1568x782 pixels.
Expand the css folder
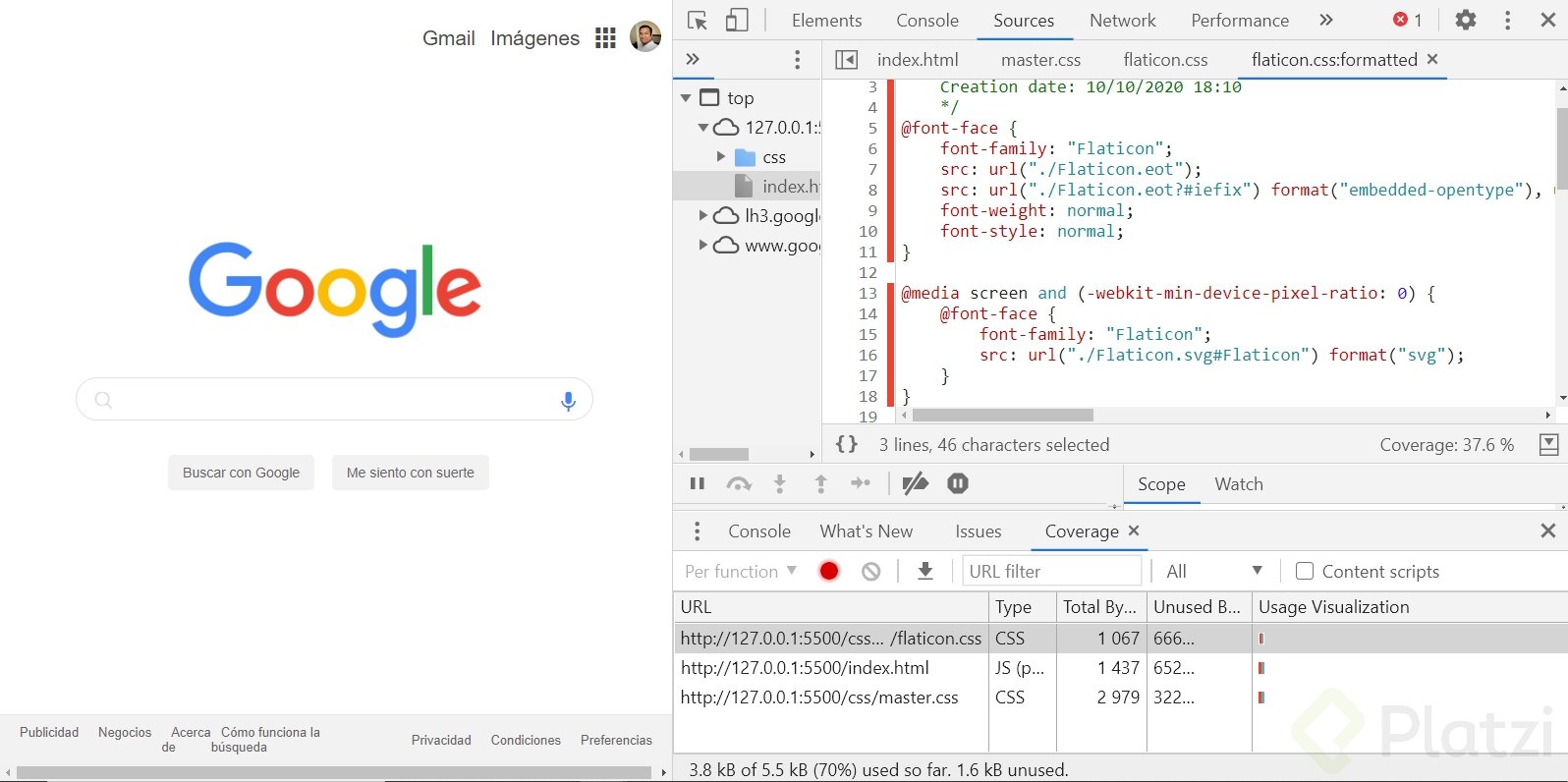[x=721, y=157]
